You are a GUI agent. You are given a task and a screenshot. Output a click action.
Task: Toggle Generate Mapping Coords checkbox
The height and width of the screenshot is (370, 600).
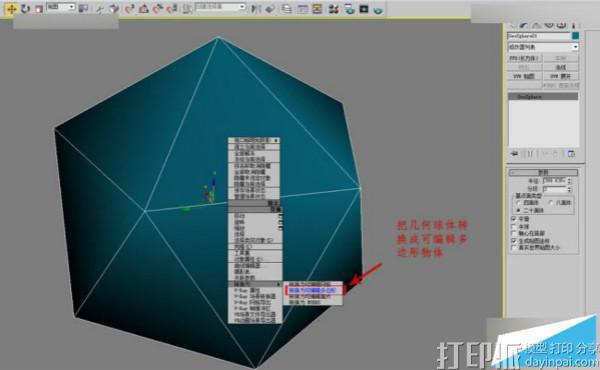click(514, 241)
